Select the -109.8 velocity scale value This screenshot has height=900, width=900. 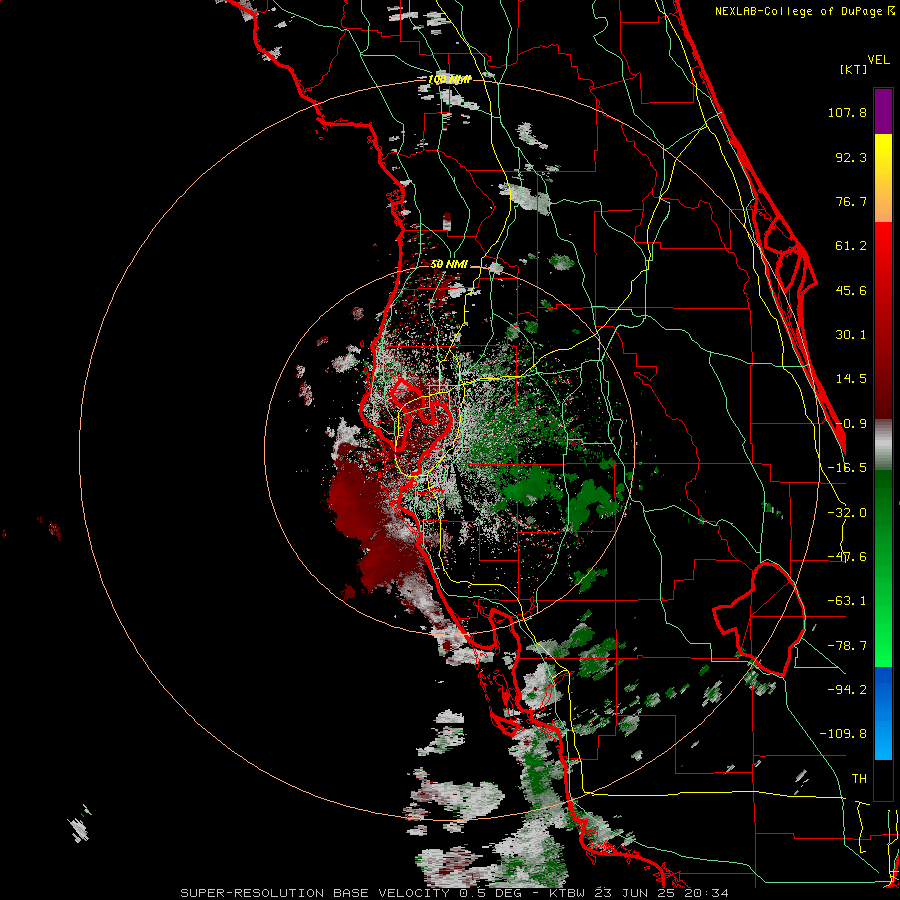[843, 734]
